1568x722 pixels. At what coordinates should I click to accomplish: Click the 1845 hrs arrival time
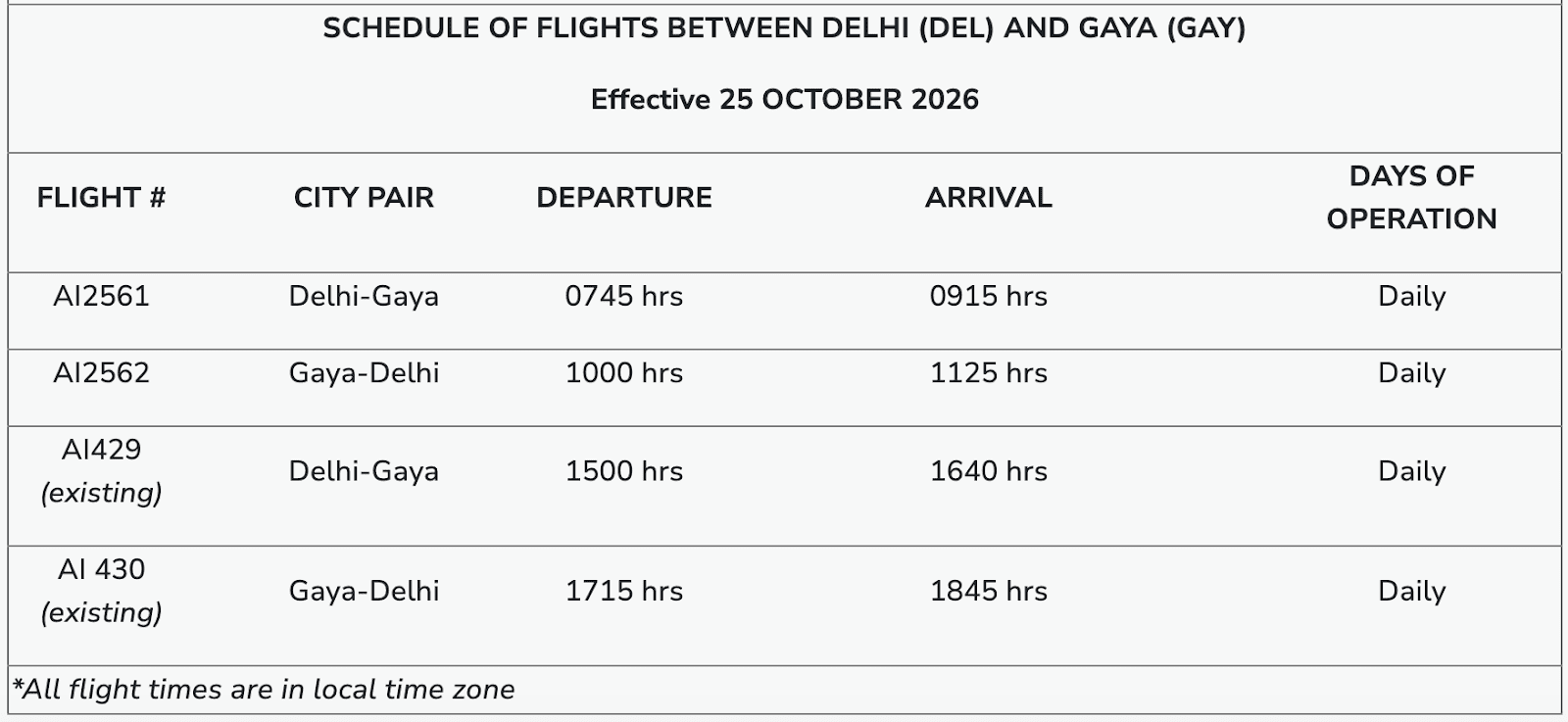pos(988,592)
